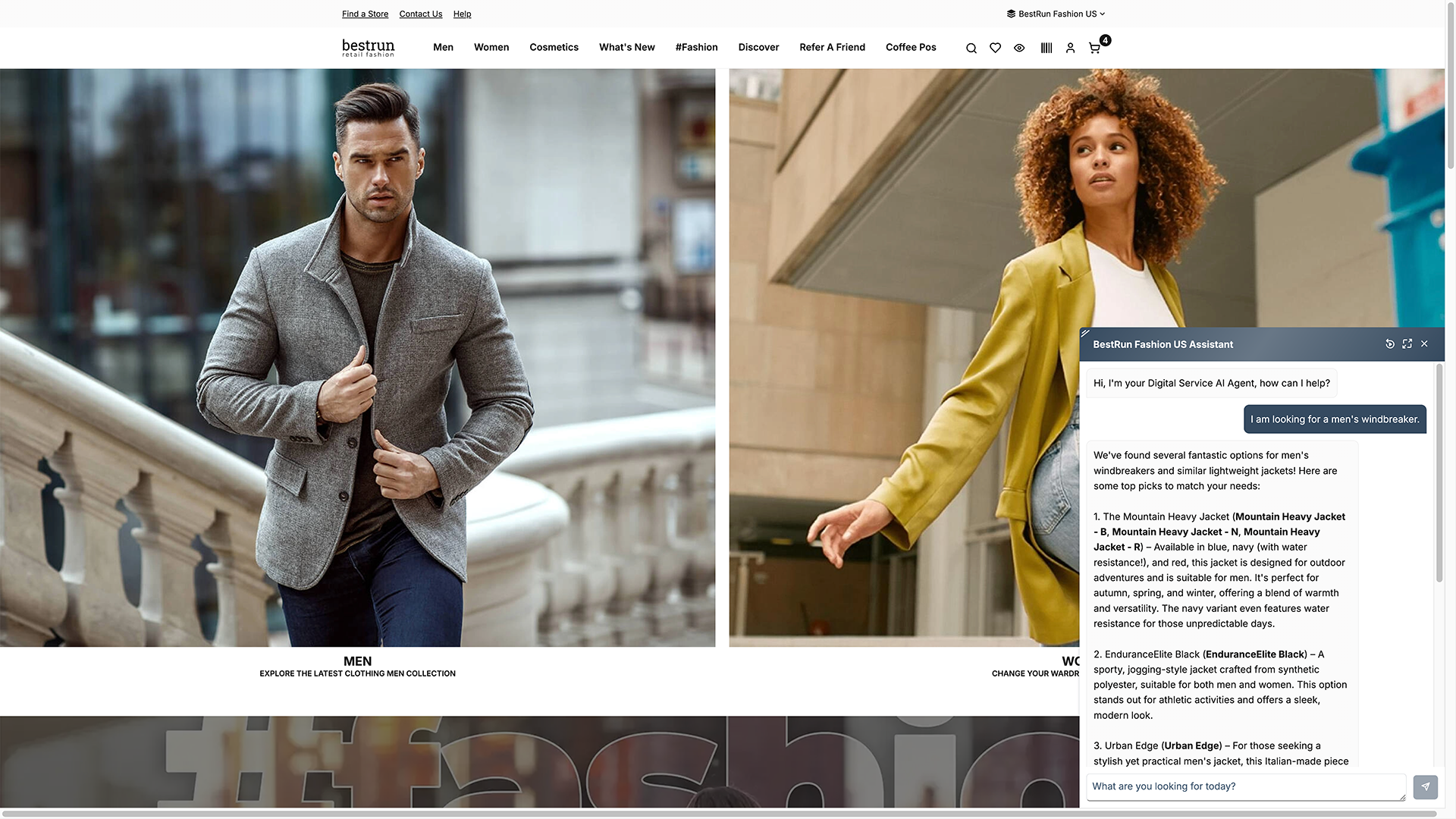Click the eye icon in header

(1019, 48)
